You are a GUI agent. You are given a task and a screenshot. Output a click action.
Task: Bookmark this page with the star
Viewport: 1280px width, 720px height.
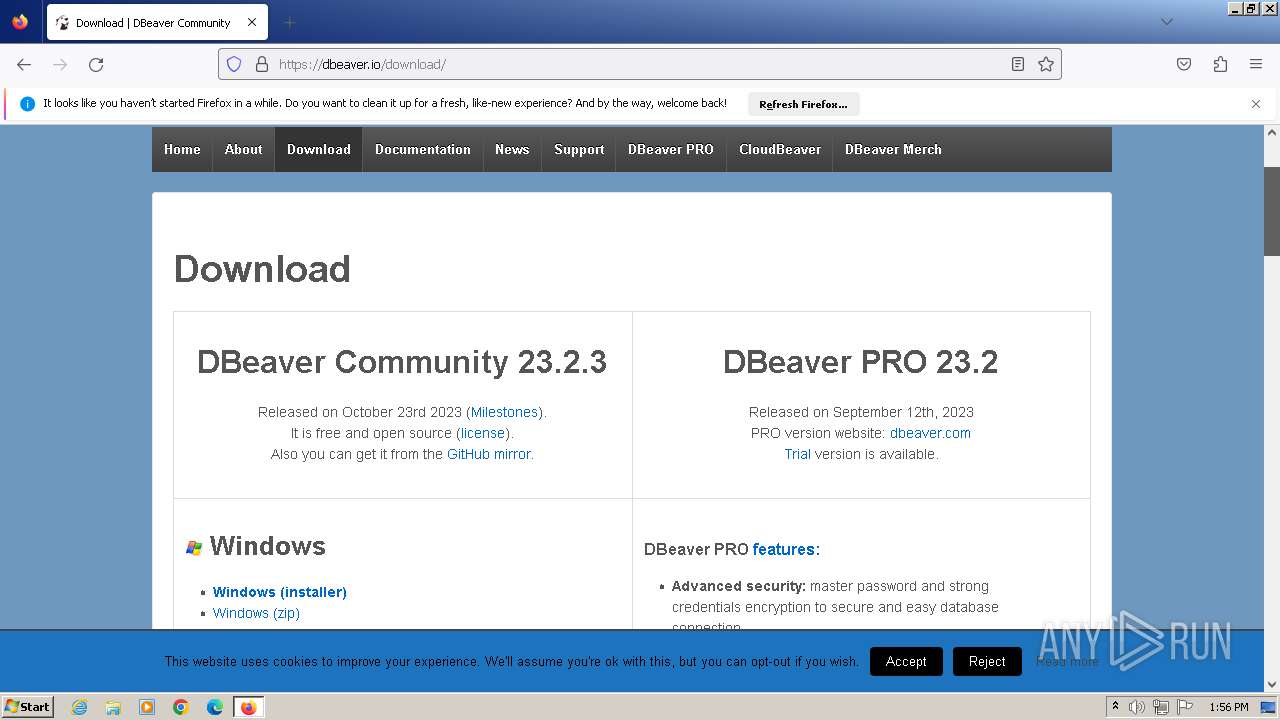(x=1046, y=64)
